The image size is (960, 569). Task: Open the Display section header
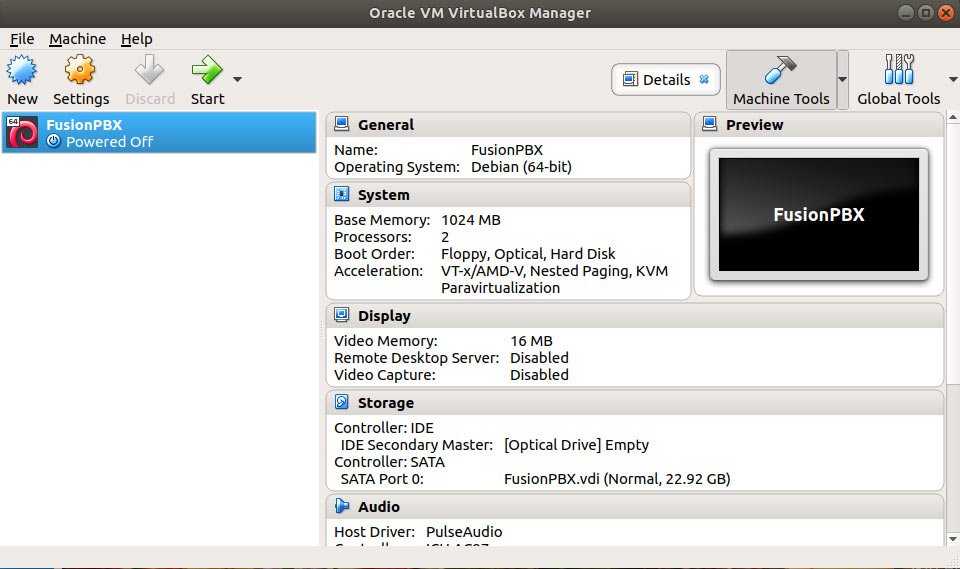point(635,316)
